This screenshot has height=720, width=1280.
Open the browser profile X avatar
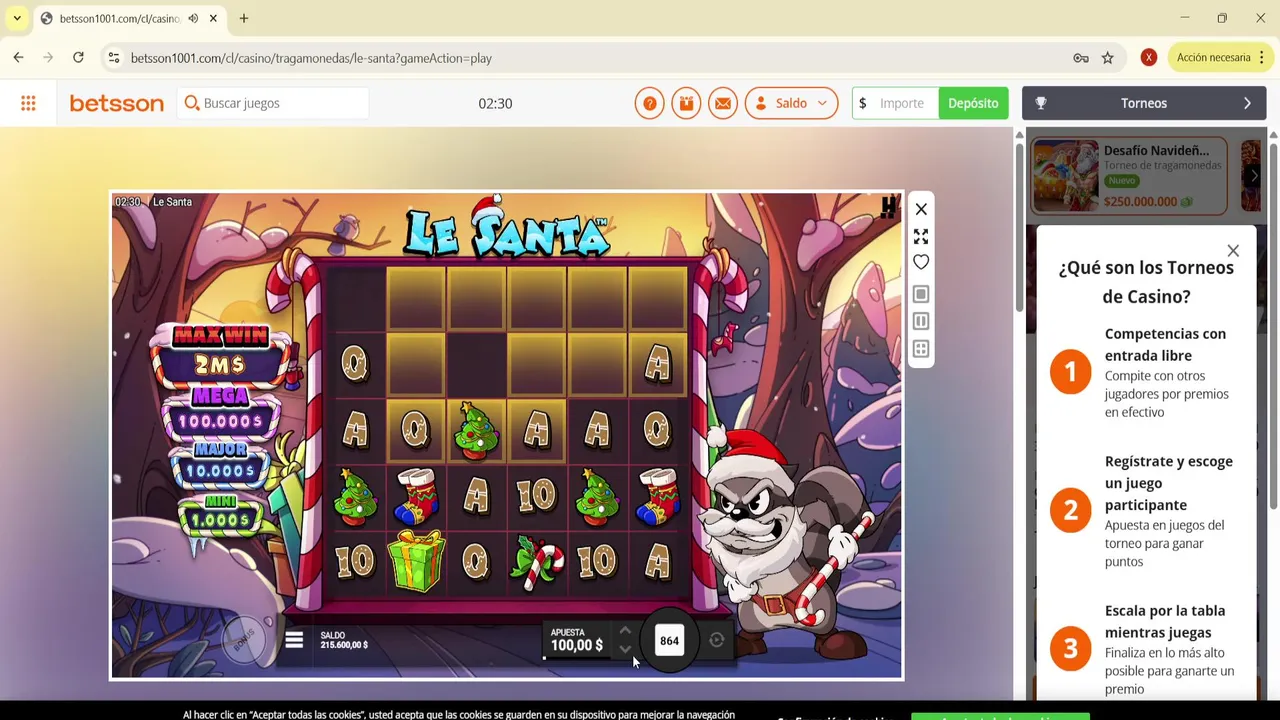pos(1149,58)
